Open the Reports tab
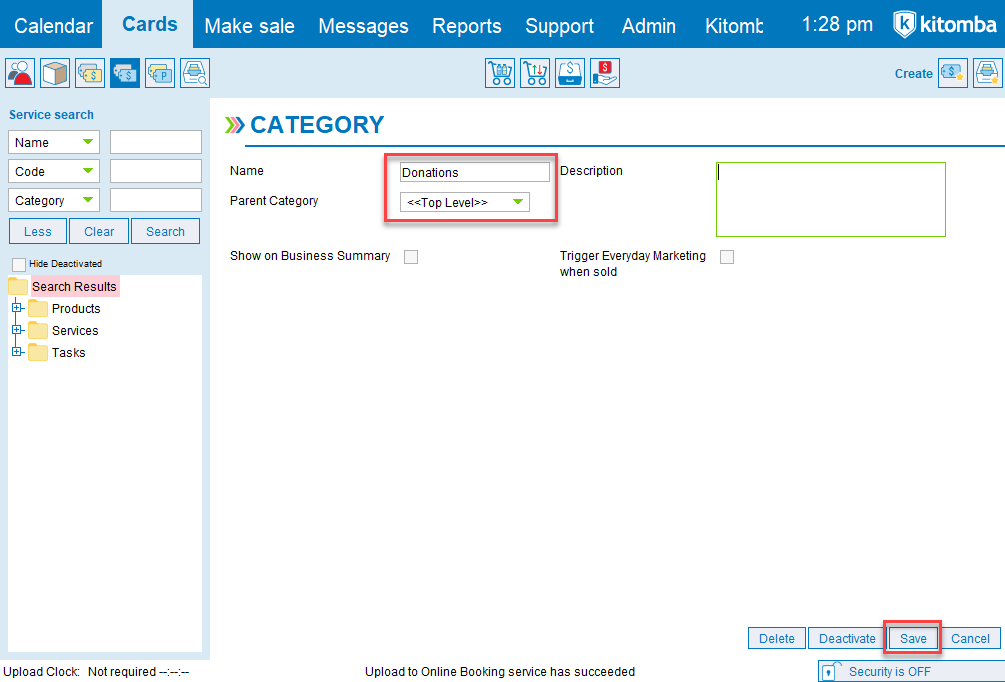The image size is (1005, 682). [x=467, y=26]
